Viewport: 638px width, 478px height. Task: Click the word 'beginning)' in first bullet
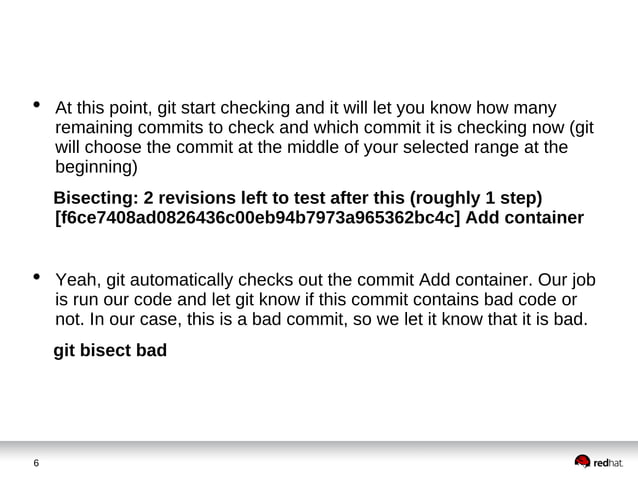[x=96, y=167]
